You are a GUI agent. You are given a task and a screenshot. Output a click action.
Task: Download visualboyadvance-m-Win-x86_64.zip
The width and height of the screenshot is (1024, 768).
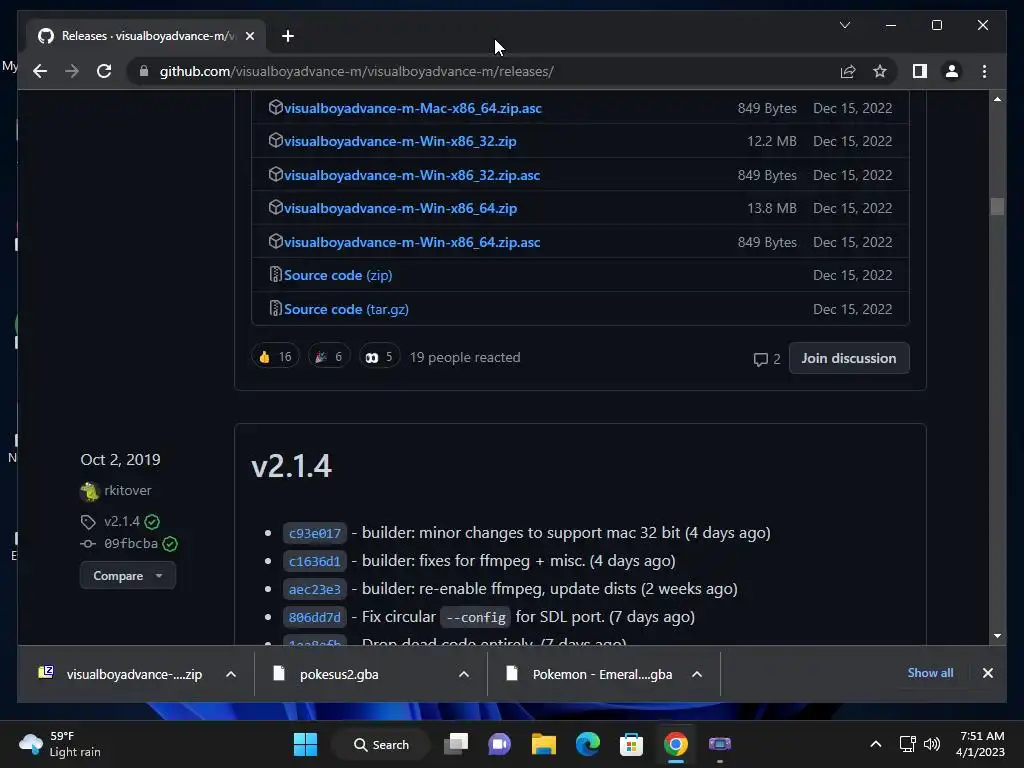point(400,208)
